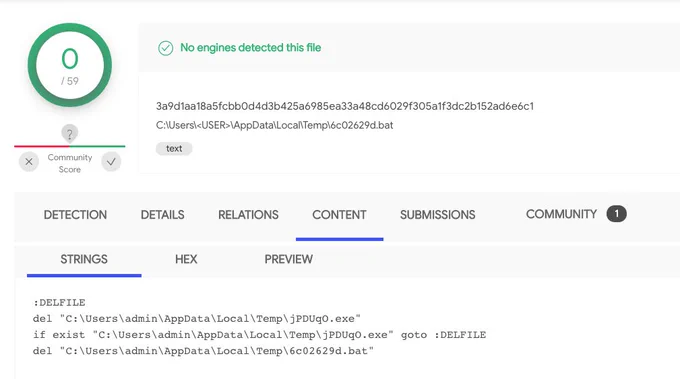
Task: Click the 'del ...6c02629d.bat' string line
Action: (203, 351)
